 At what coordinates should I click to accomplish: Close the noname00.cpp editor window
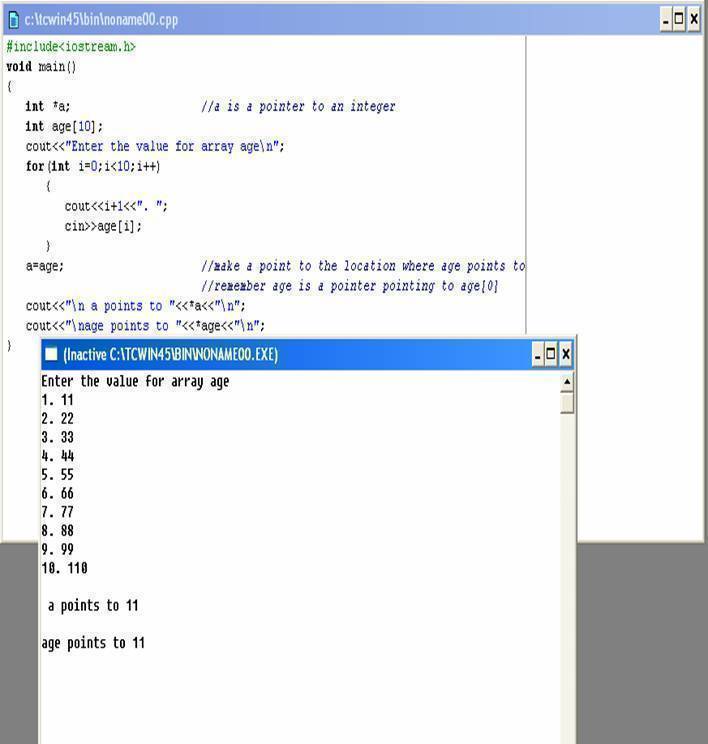pyautogui.click(x=694, y=19)
